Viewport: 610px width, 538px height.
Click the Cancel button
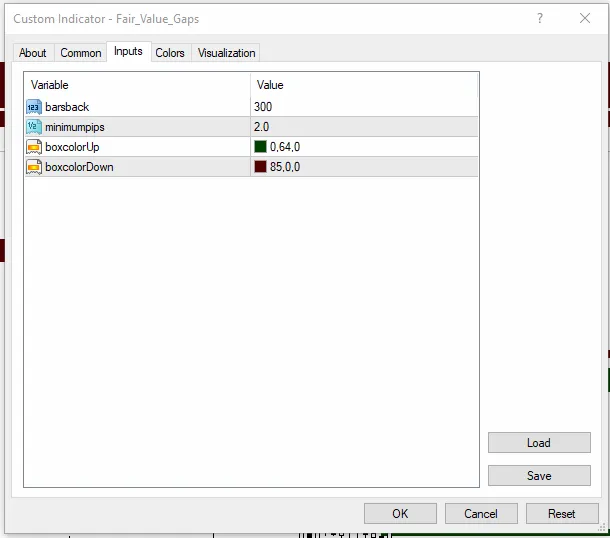pos(481,513)
